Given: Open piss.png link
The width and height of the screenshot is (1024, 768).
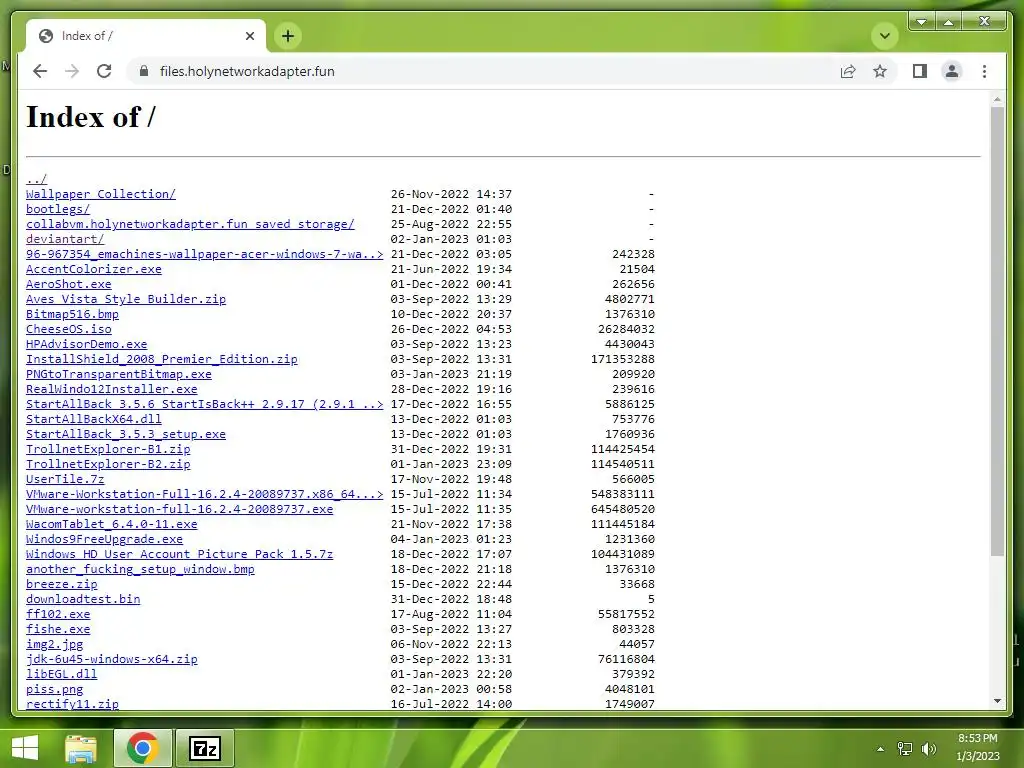Looking at the screenshot, I should [x=54, y=690].
